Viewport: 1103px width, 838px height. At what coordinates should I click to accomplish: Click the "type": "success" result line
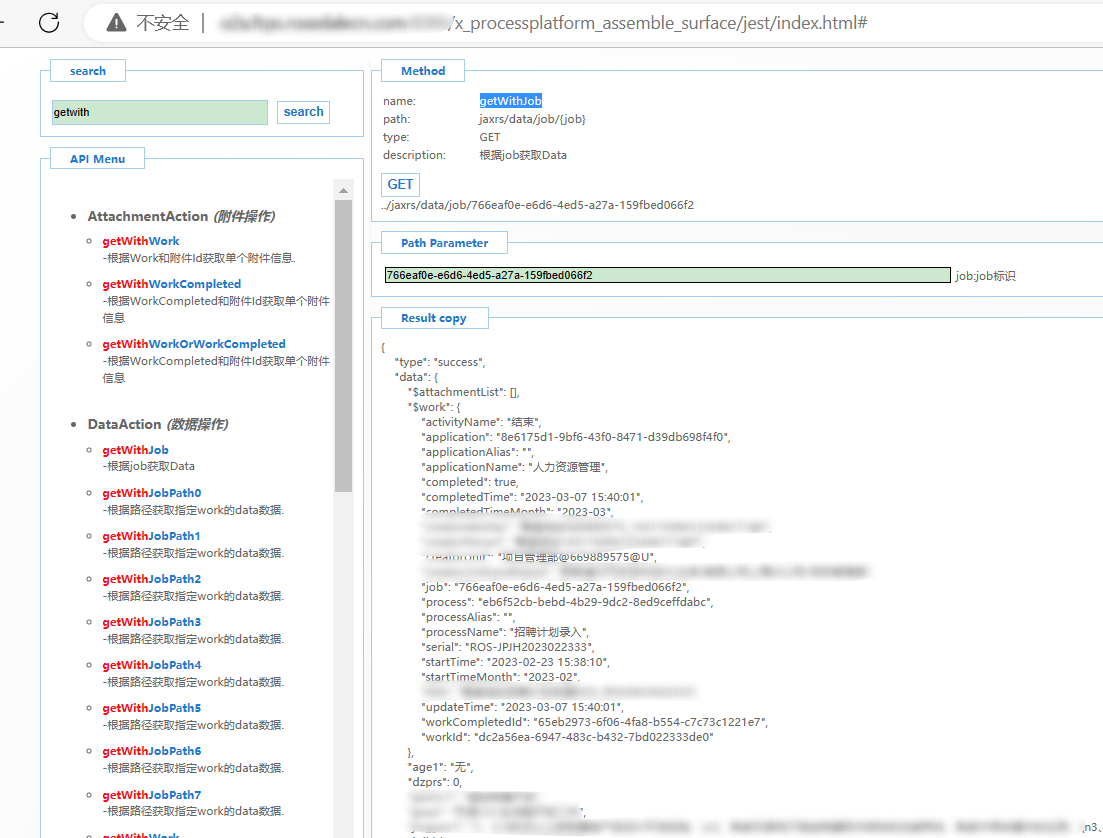point(440,362)
